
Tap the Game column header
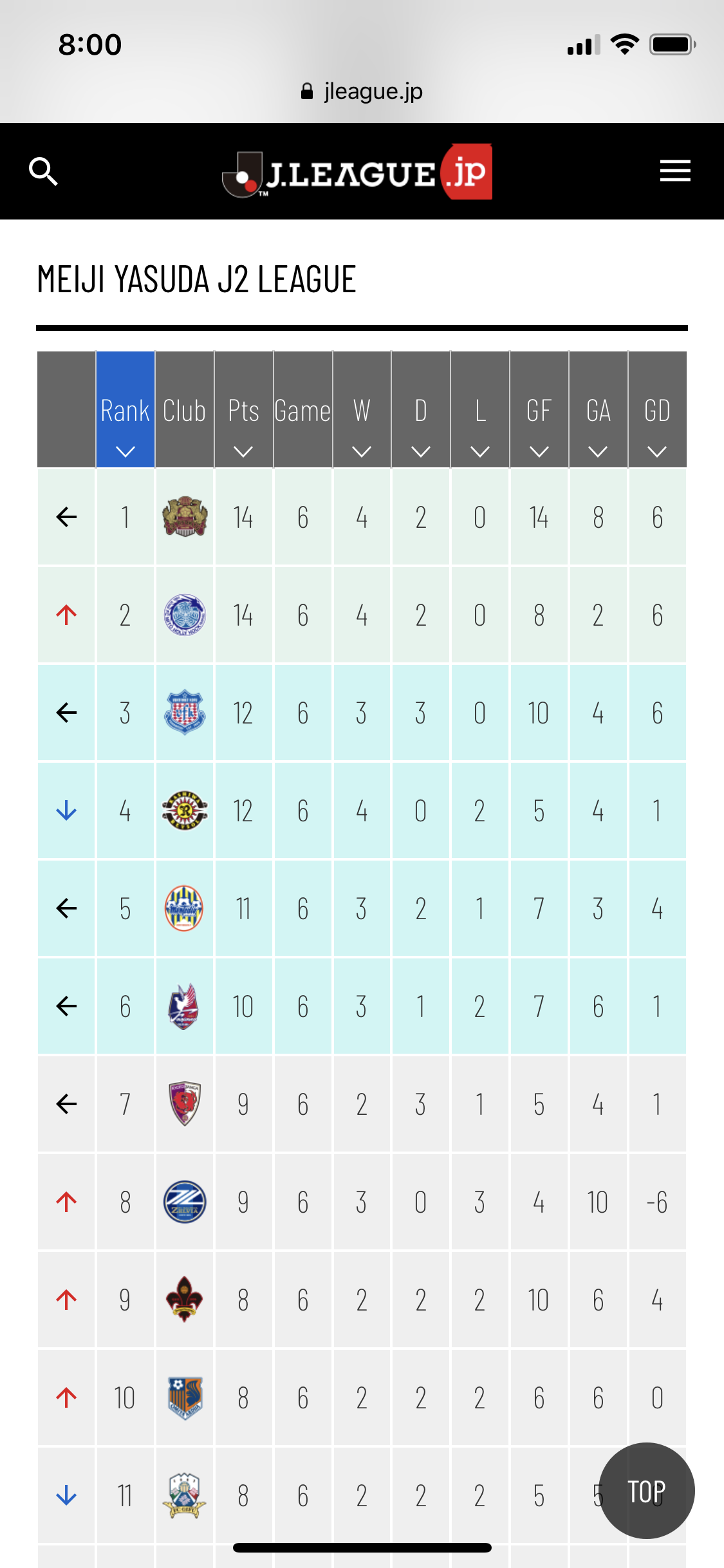[302, 410]
